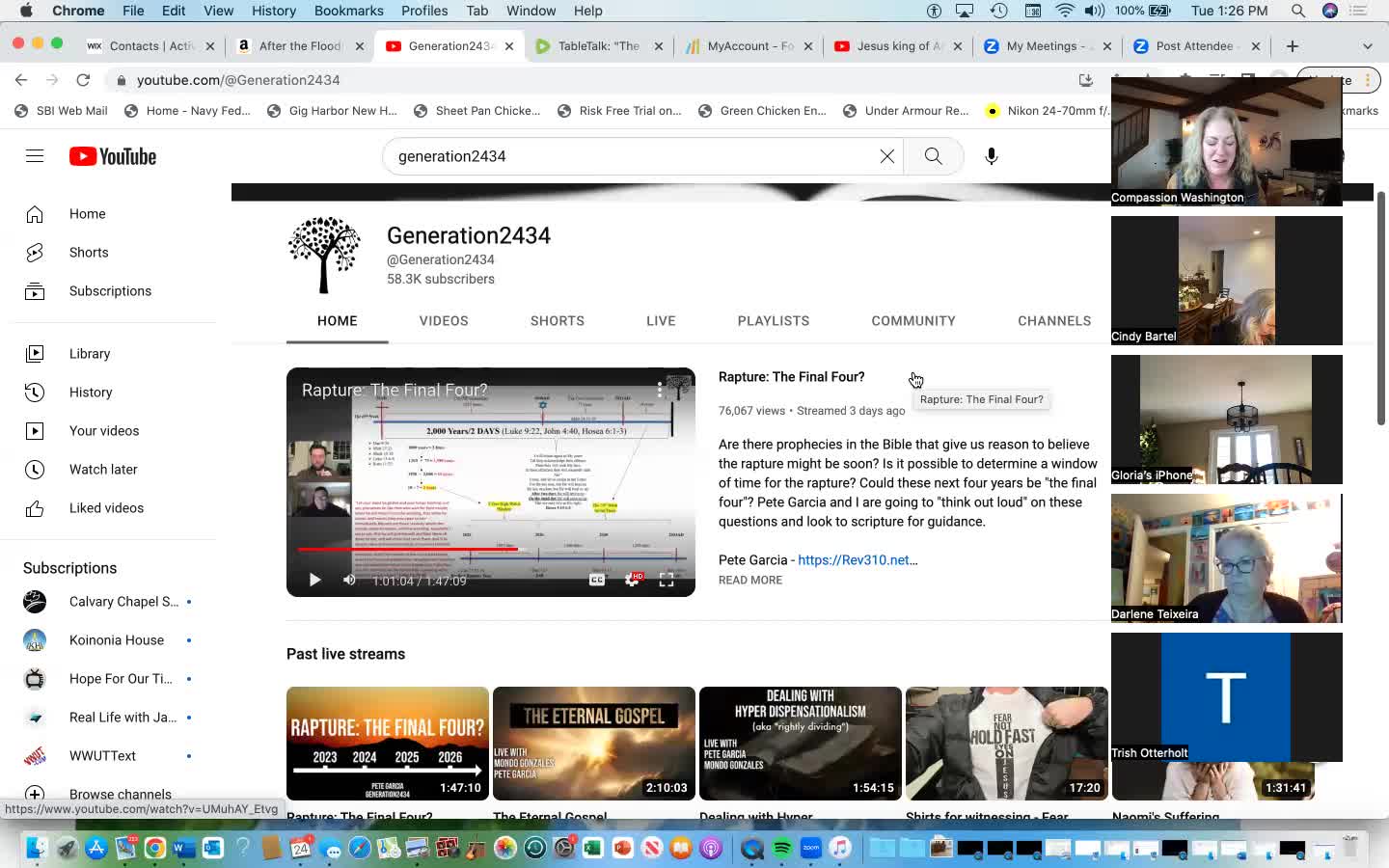Open Dealing with Hyper Dispensationalism thumbnail
Screen dimensions: 1389x868
(x=801, y=744)
